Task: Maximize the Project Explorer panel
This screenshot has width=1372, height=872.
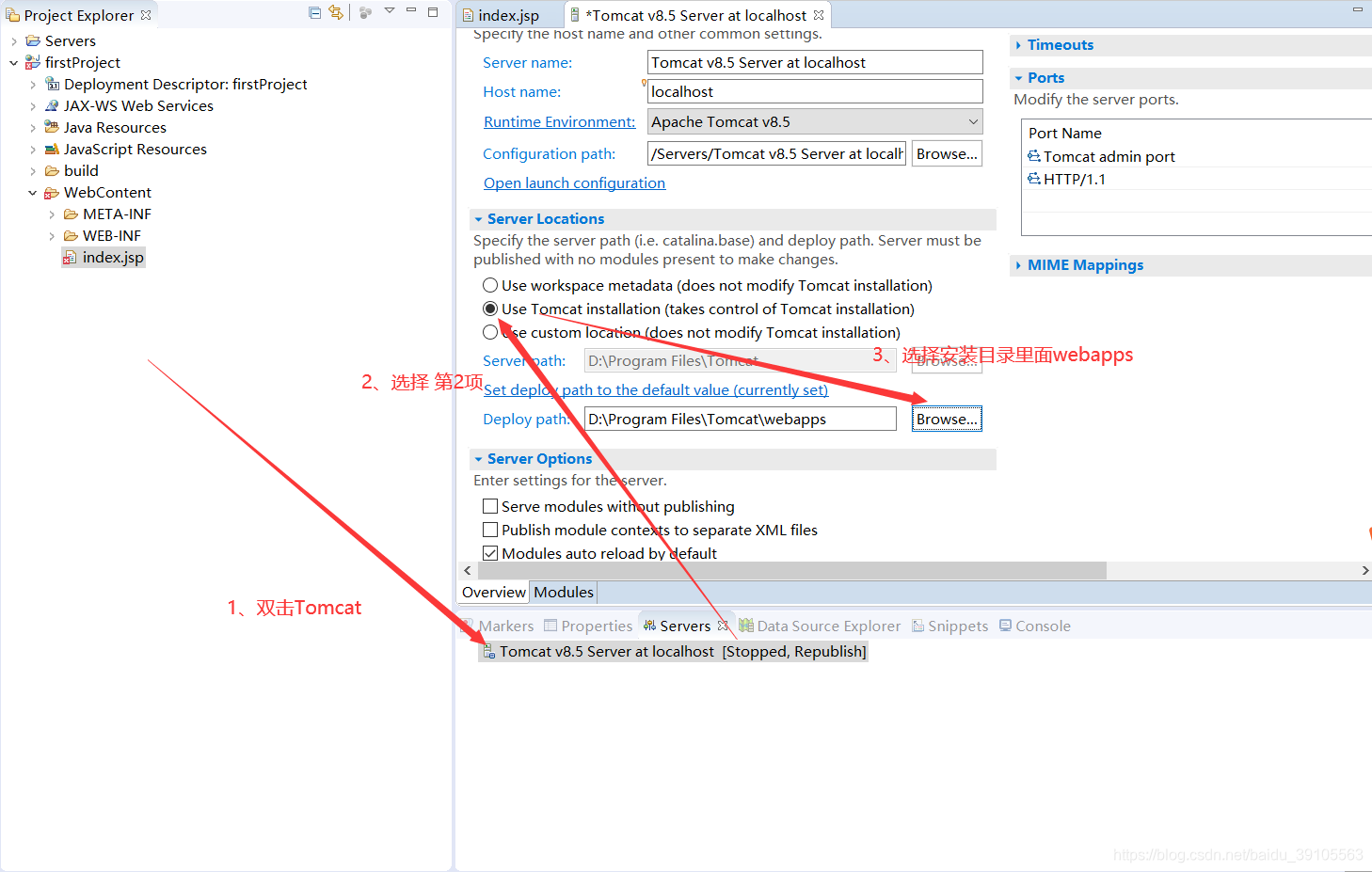Action: (x=433, y=11)
